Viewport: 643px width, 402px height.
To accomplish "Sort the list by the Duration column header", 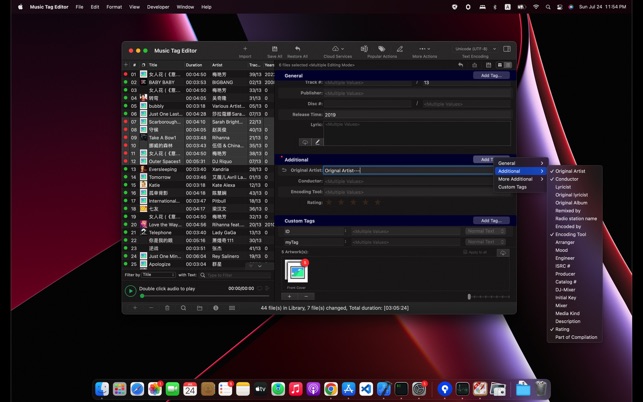I will (194, 65).
